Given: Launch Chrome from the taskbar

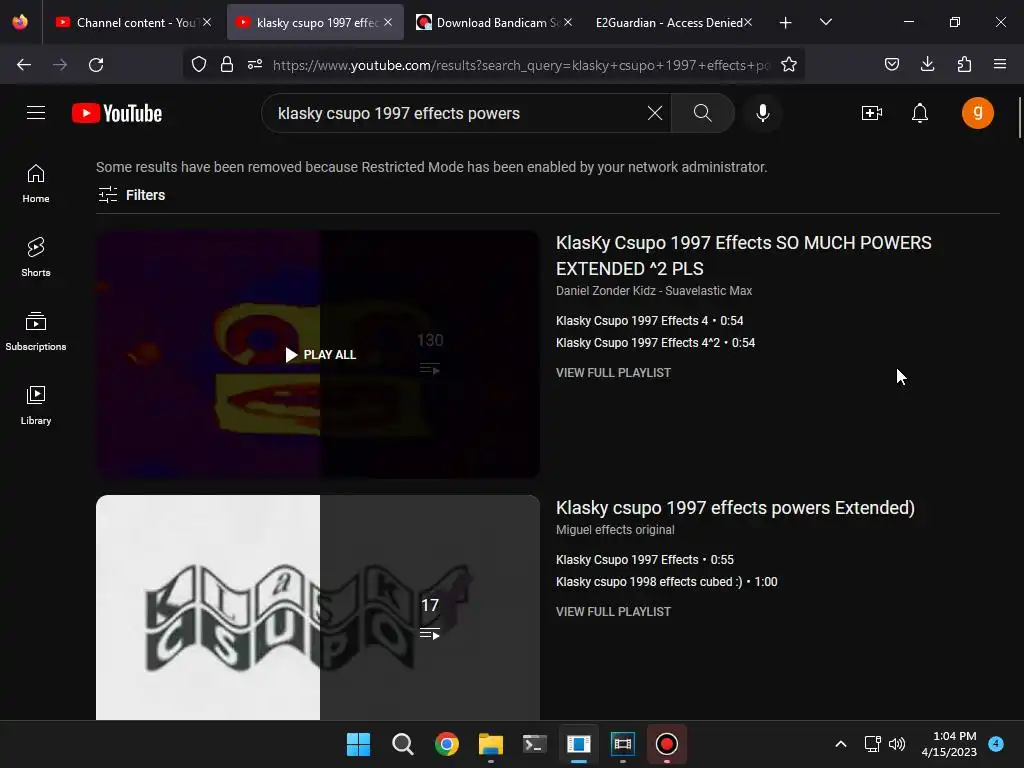Looking at the screenshot, I should point(447,744).
